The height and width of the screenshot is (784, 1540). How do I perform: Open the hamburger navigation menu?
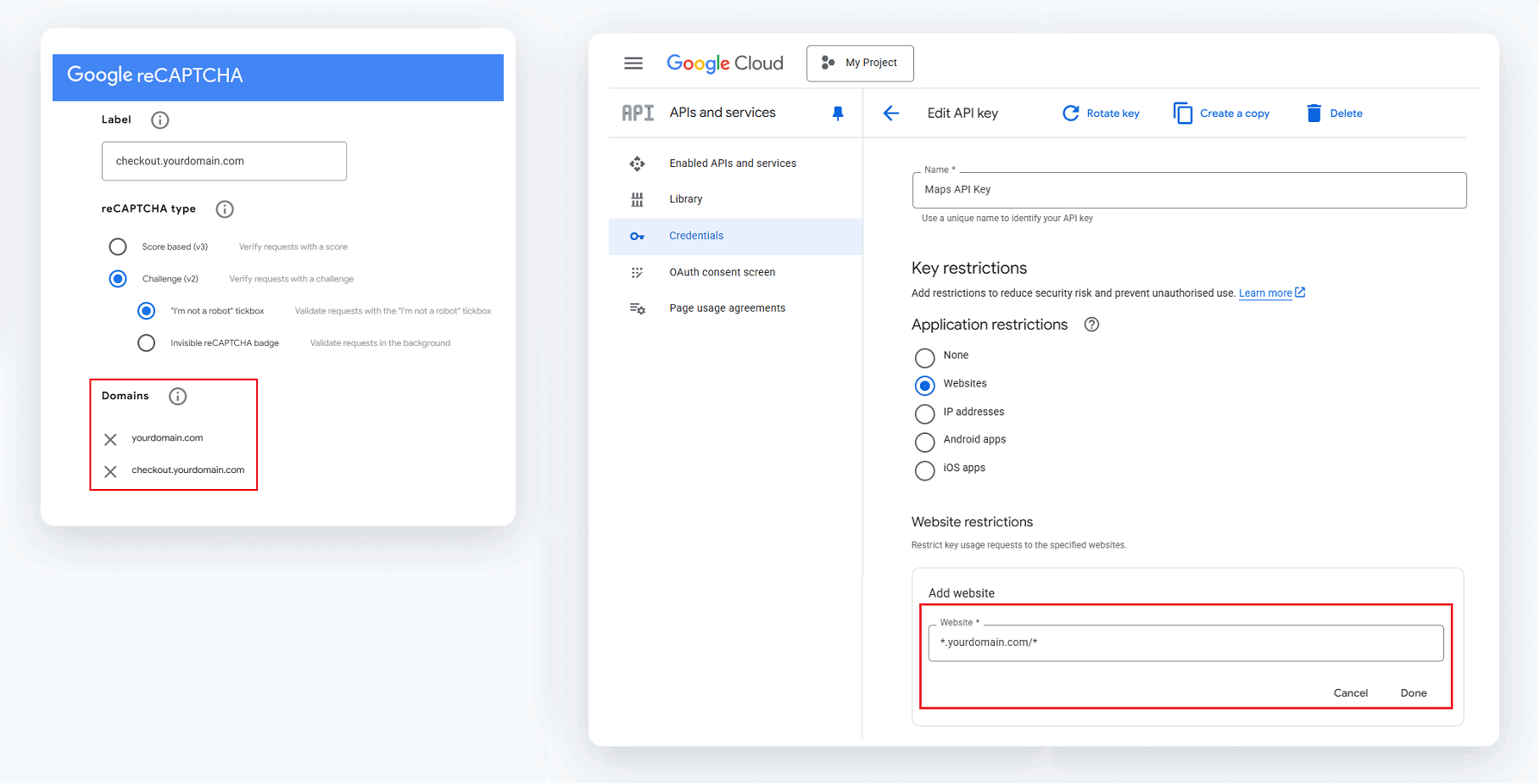pyautogui.click(x=633, y=64)
